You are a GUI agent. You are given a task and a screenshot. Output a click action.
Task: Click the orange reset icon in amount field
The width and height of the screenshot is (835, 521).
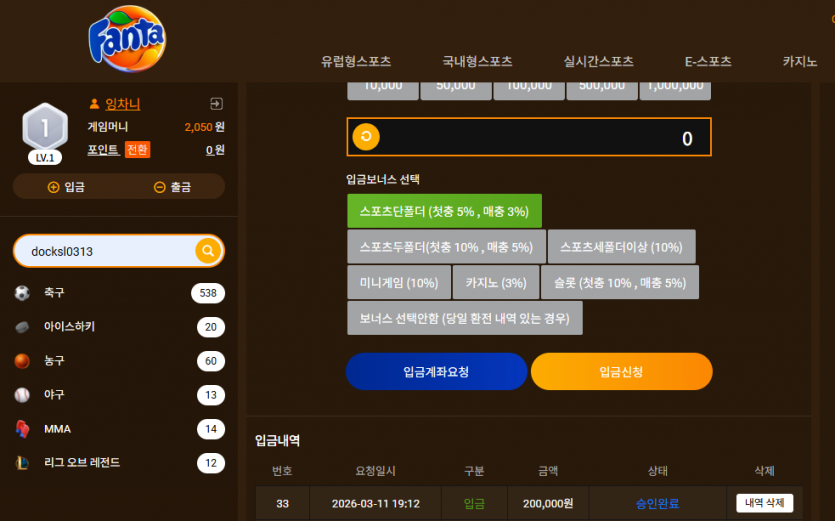pyautogui.click(x=366, y=137)
